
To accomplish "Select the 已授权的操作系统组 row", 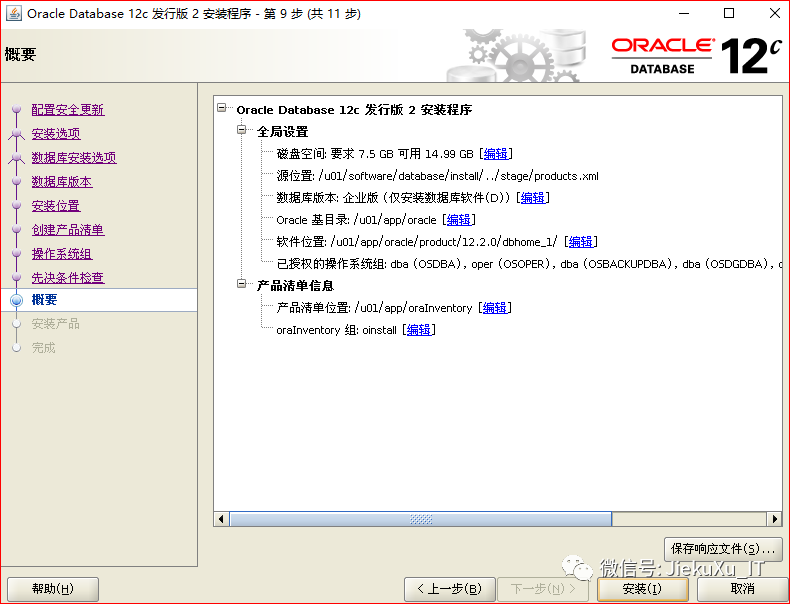I will pos(529,264).
